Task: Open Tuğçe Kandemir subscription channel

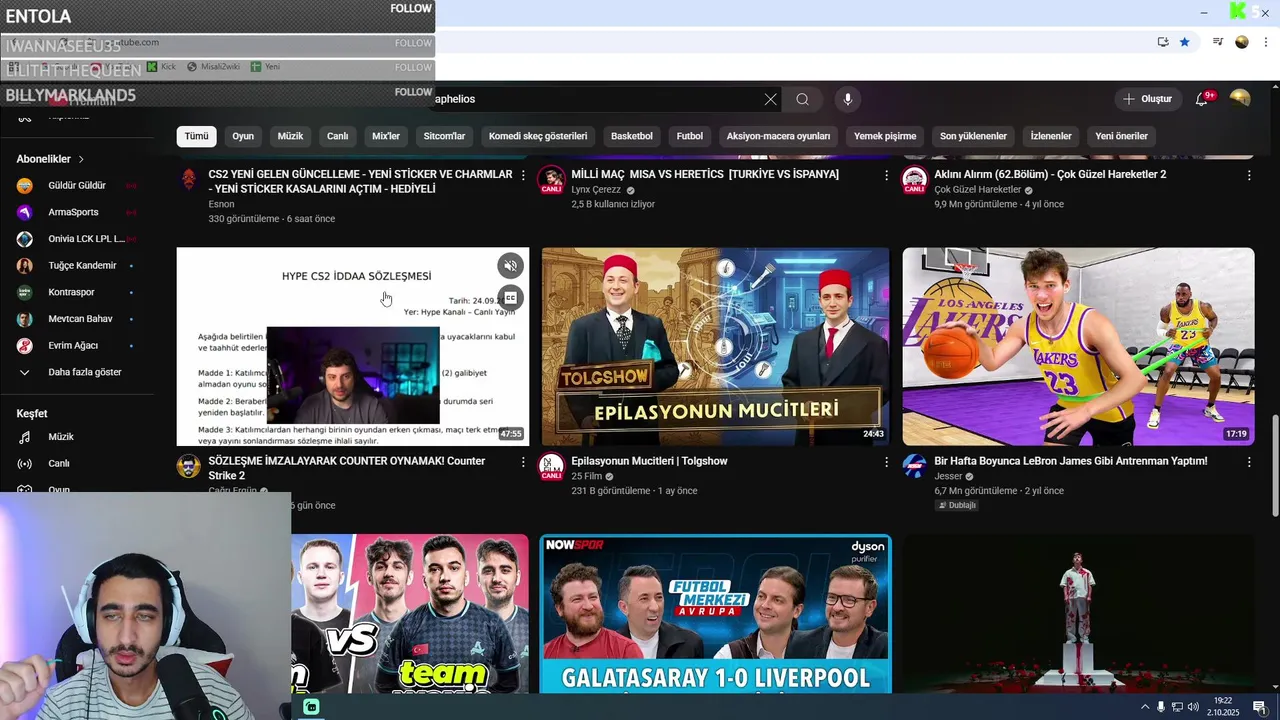Action: (78, 266)
